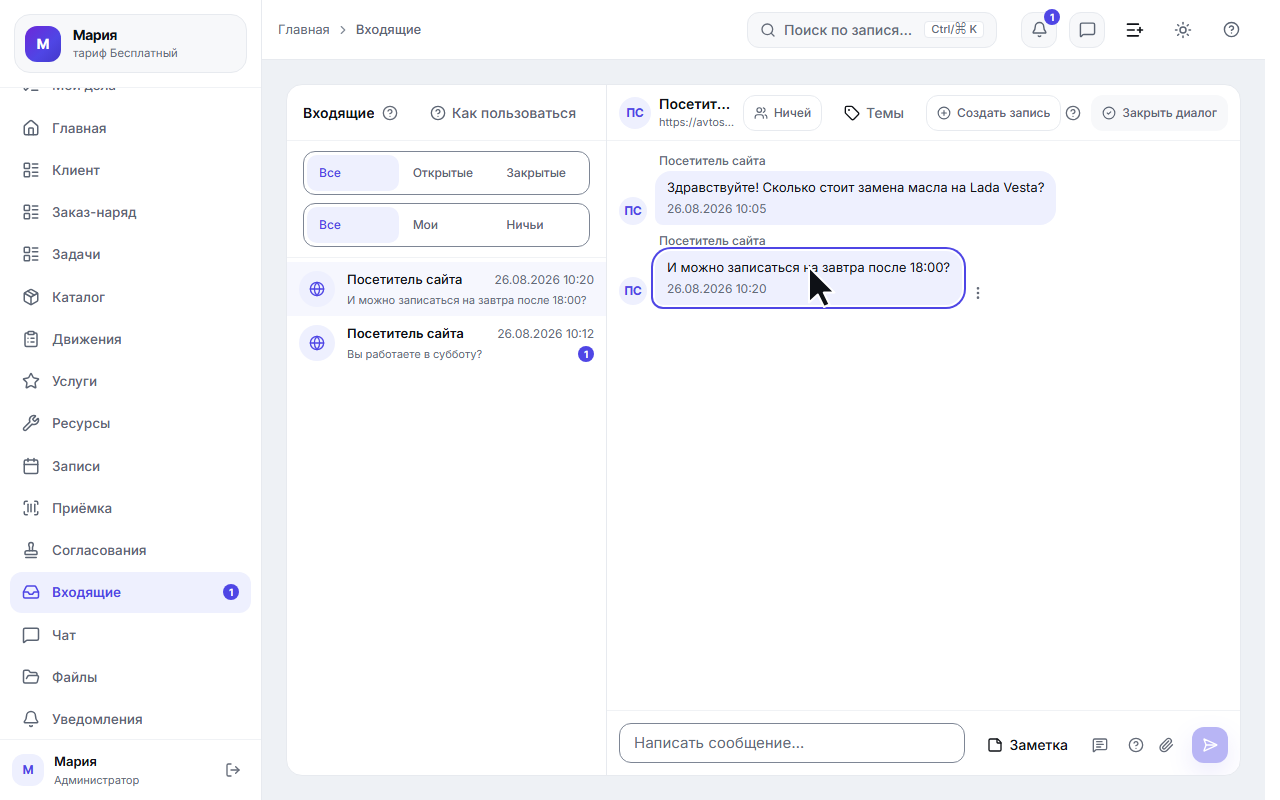Open the Темы tags selector
This screenshot has height=800, width=1280.
(874, 113)
